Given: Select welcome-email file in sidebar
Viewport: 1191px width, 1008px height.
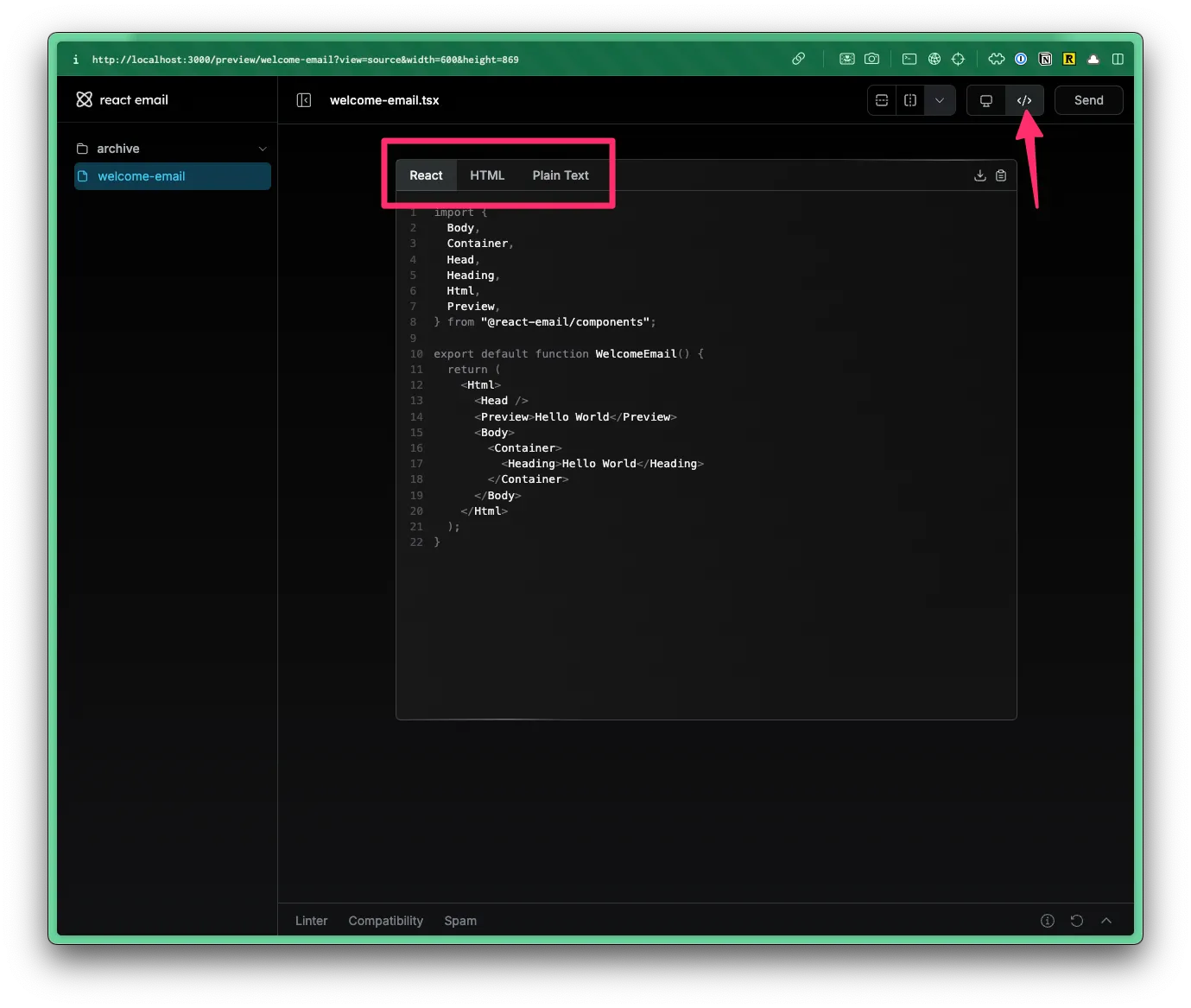Looking at the screenshot, I should (173, 176).
